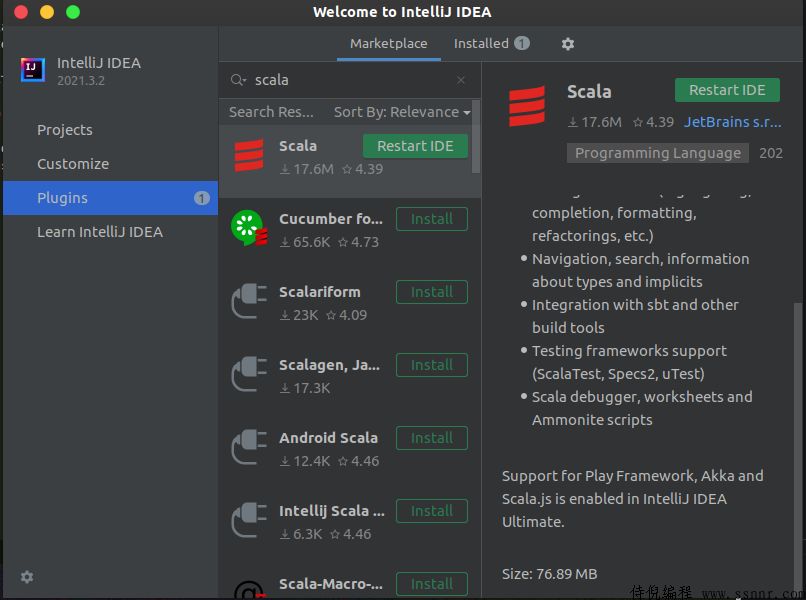806x600 pixels.
Task: Click the Scalagen plugin icon
Action: [249, 374]
